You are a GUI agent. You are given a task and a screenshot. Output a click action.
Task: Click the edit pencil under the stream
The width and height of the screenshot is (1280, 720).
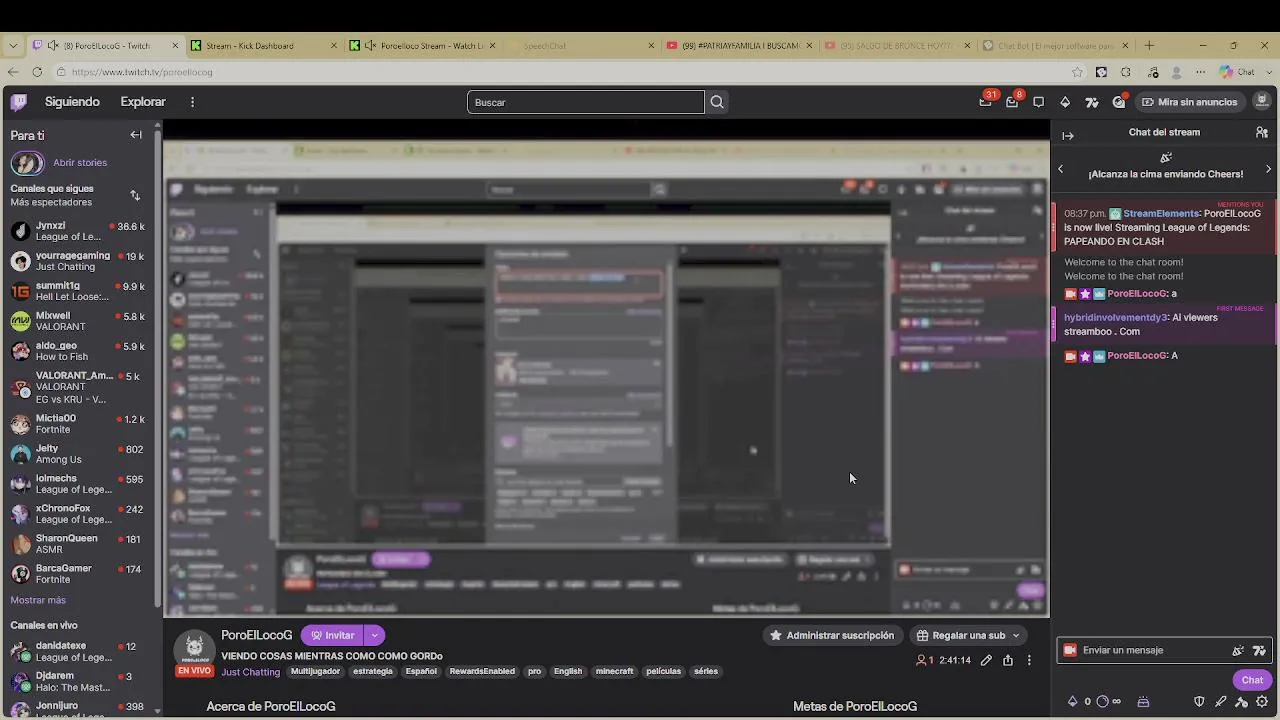pos(986,660)
